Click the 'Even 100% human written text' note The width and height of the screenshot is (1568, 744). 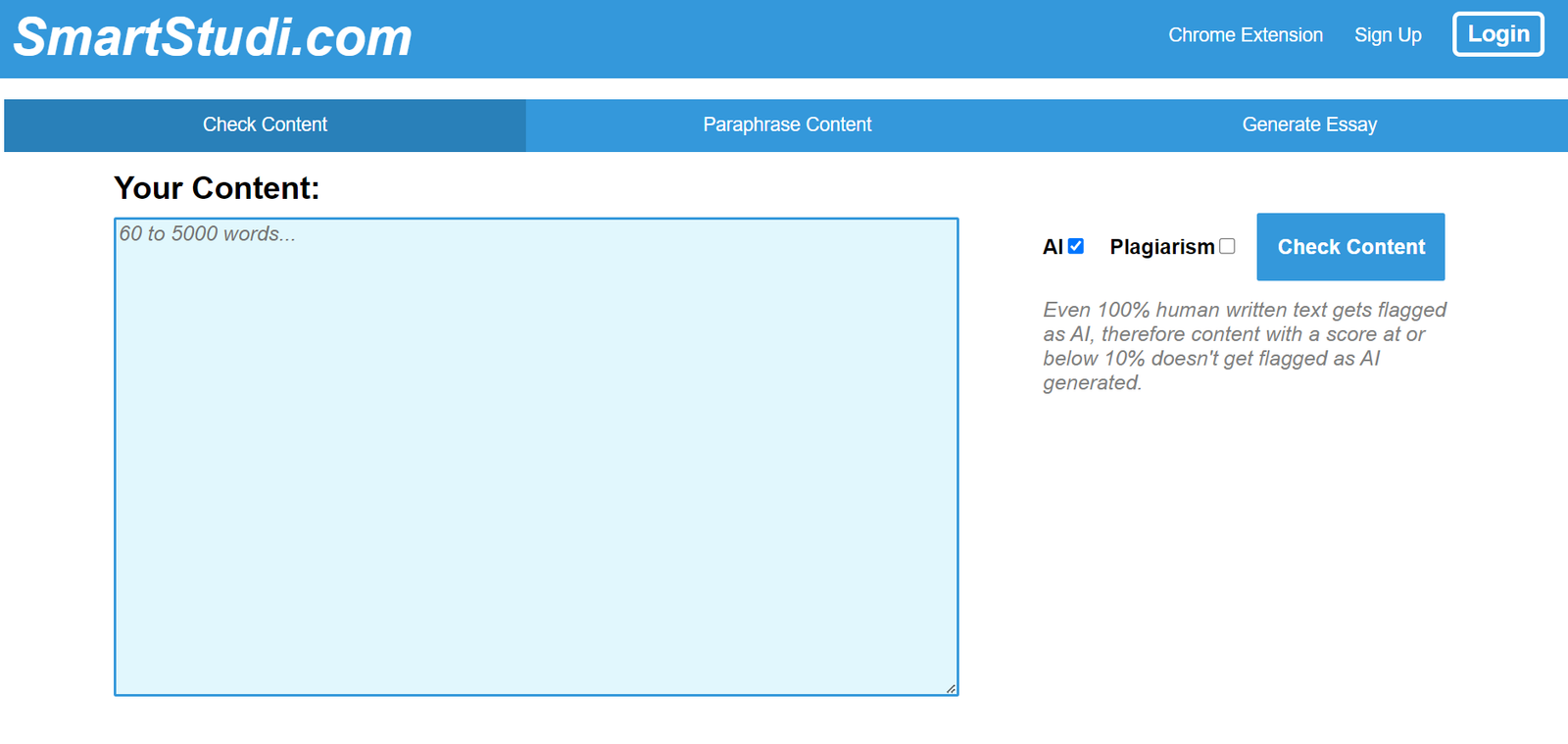click(x=1245, y=346)
